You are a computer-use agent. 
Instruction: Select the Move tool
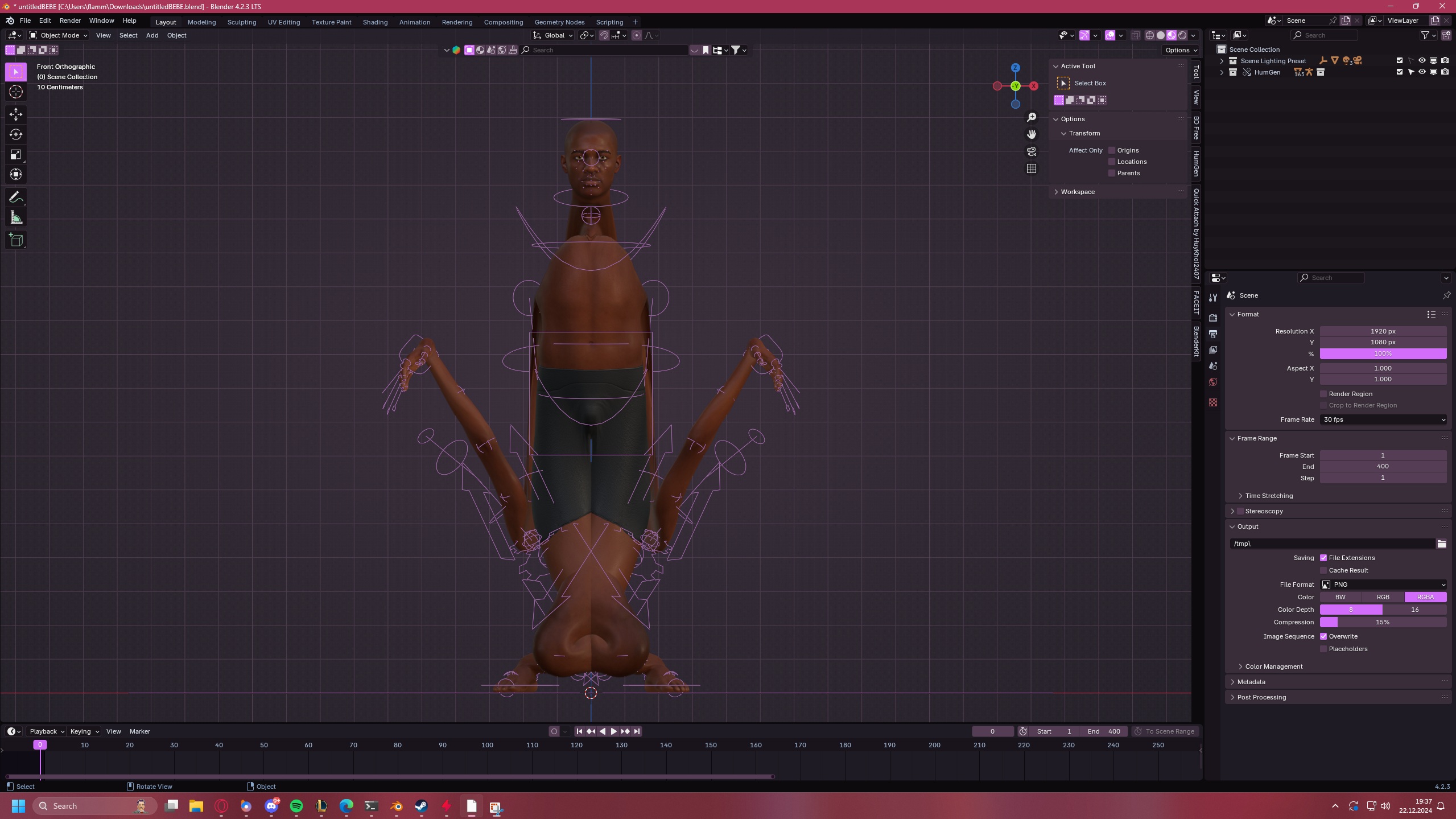point(16,114)
